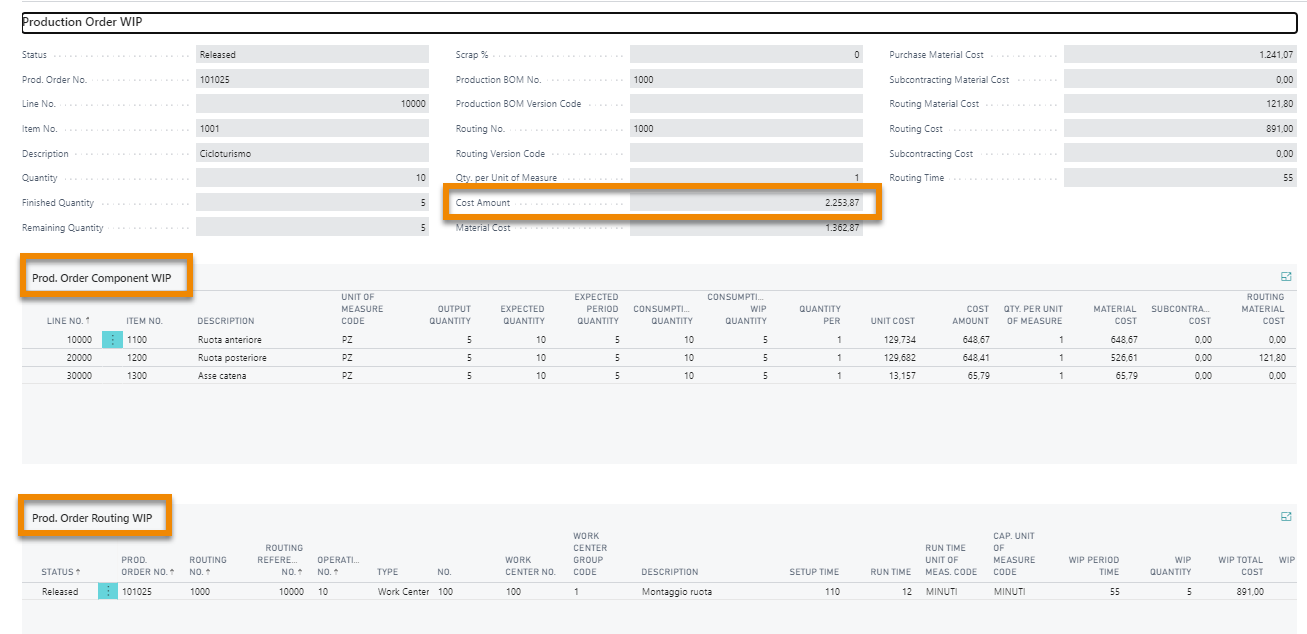The width and height of the screenshot is (1307, 634).
Task: Click cost amount 65,79 in Cost Amount column
Action: coord(976,375)
